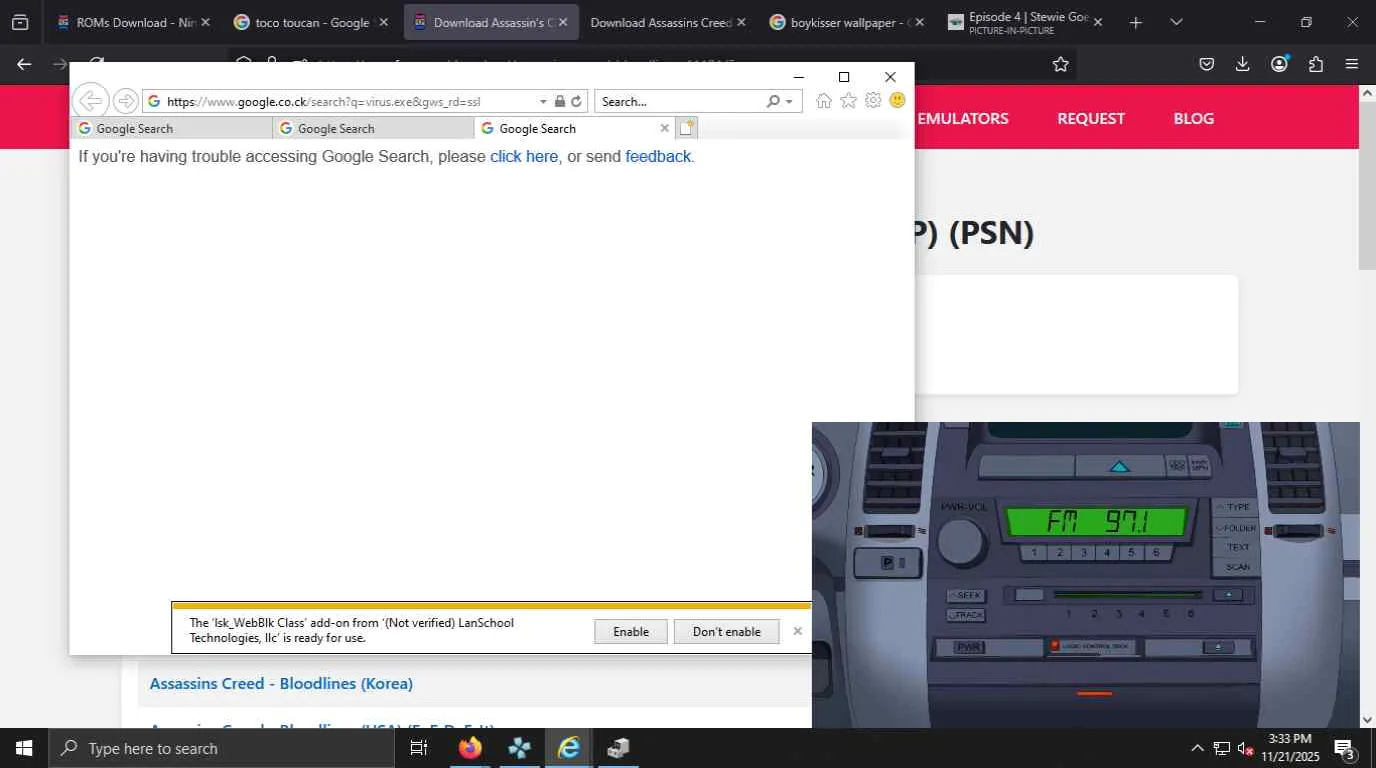Open the 'feedback' link
This screenshot has width=1376, height=768.
(658, 156)
